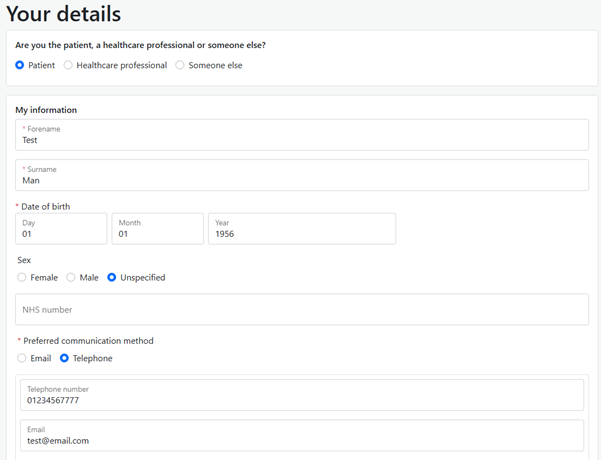Choose the Healthcare professional option
Viewport: 601px width, 460px height.
[x=68, y=65]
